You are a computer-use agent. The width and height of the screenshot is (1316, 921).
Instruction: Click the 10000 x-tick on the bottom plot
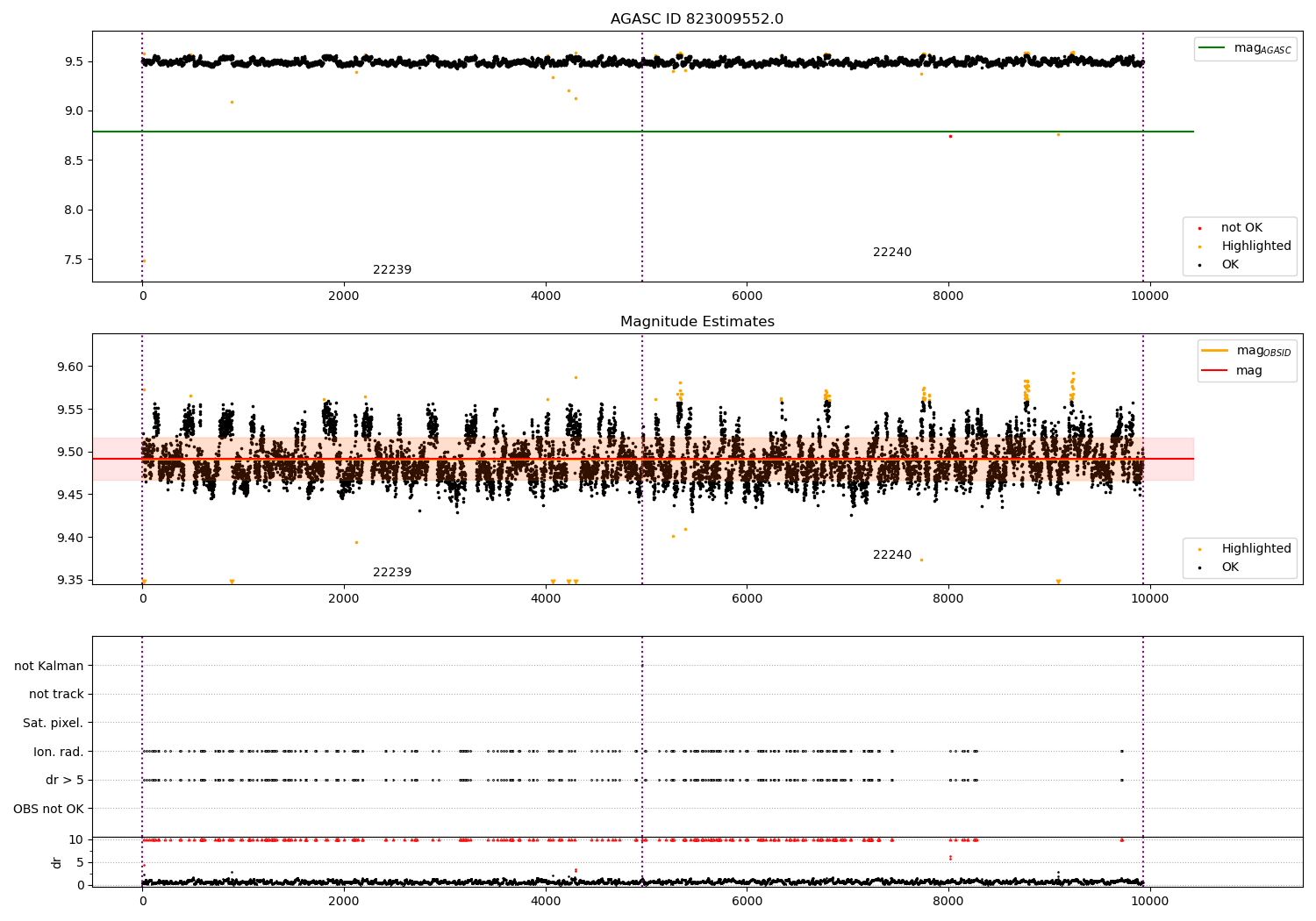click(1149, 901)
